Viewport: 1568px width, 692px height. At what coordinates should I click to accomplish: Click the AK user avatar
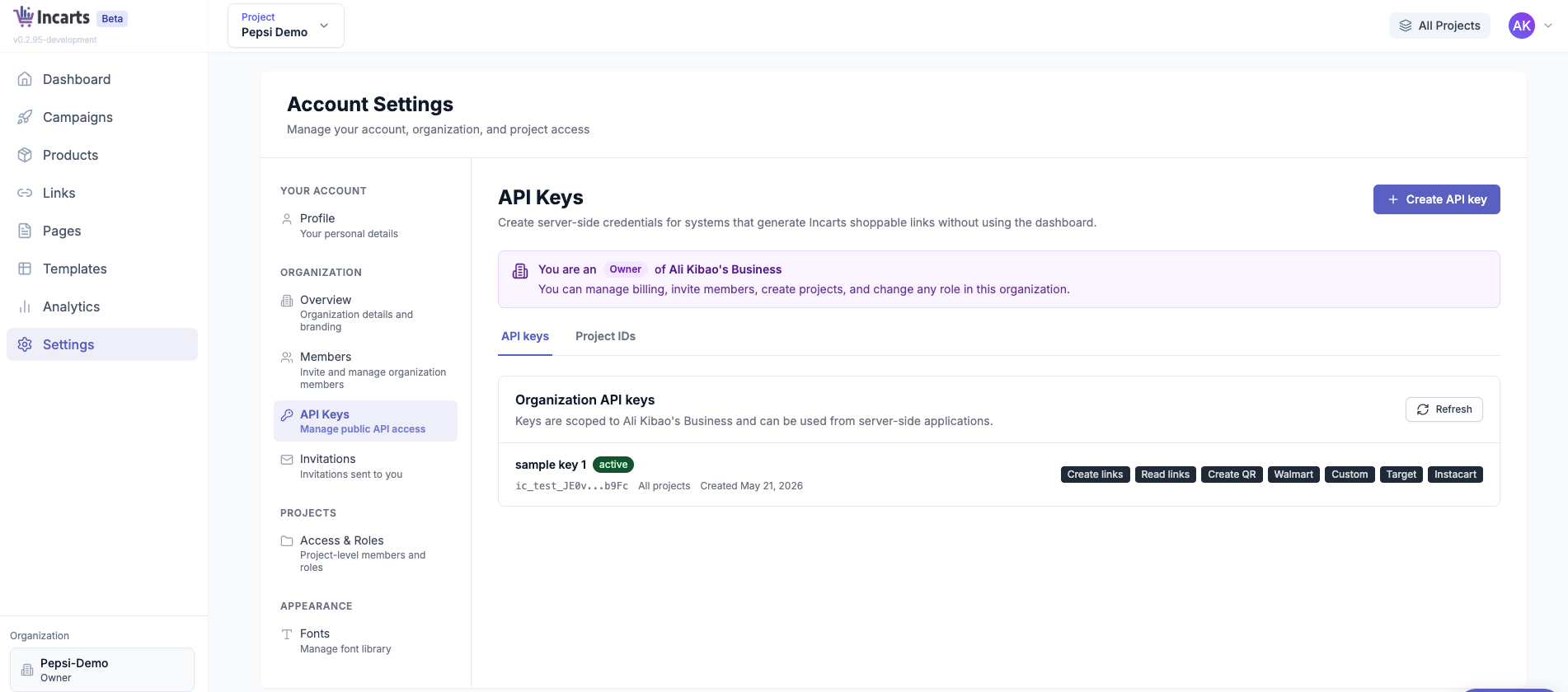pyautogui.click(x=1522, y=26)
